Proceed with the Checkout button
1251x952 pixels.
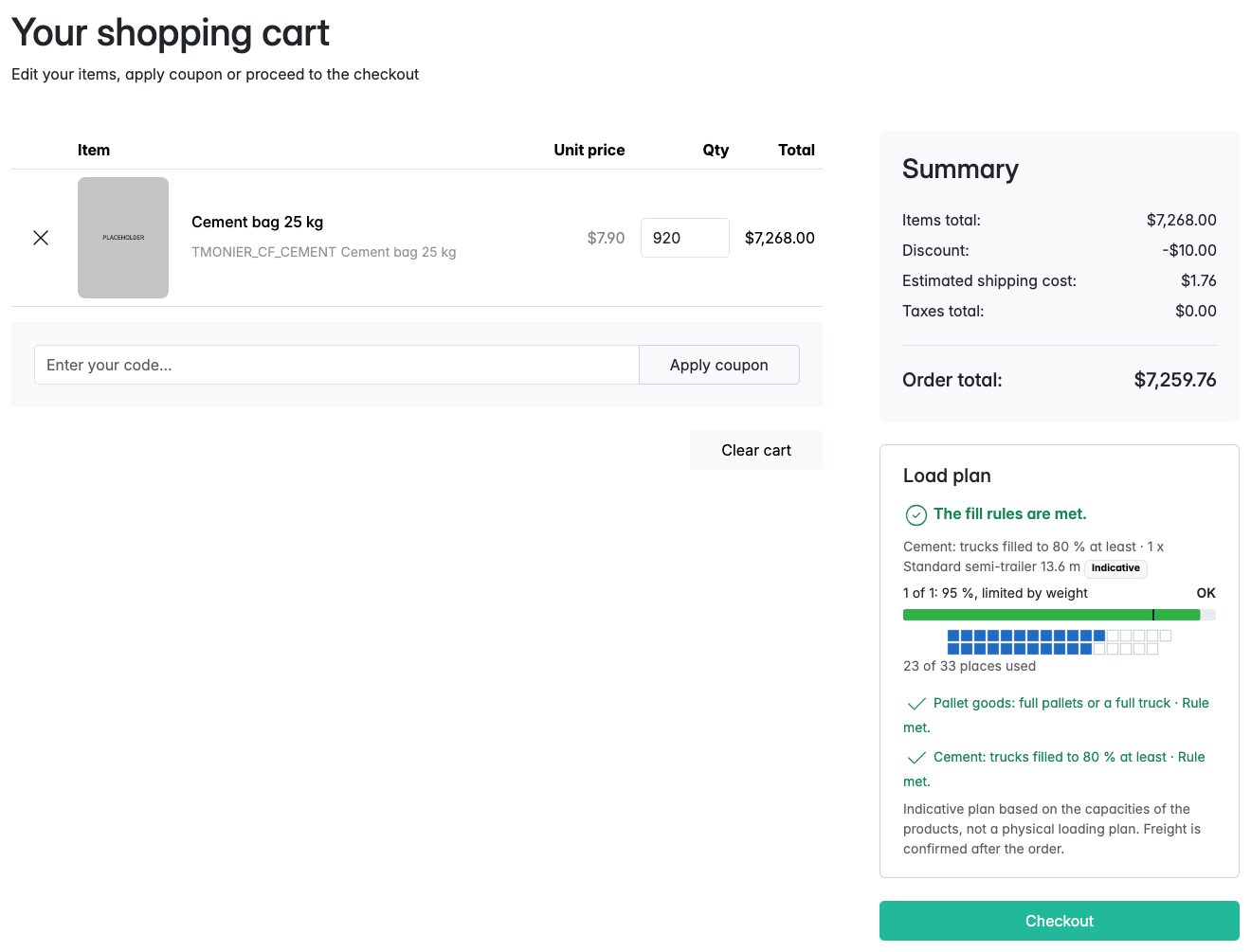click(x=1060, y=921)
